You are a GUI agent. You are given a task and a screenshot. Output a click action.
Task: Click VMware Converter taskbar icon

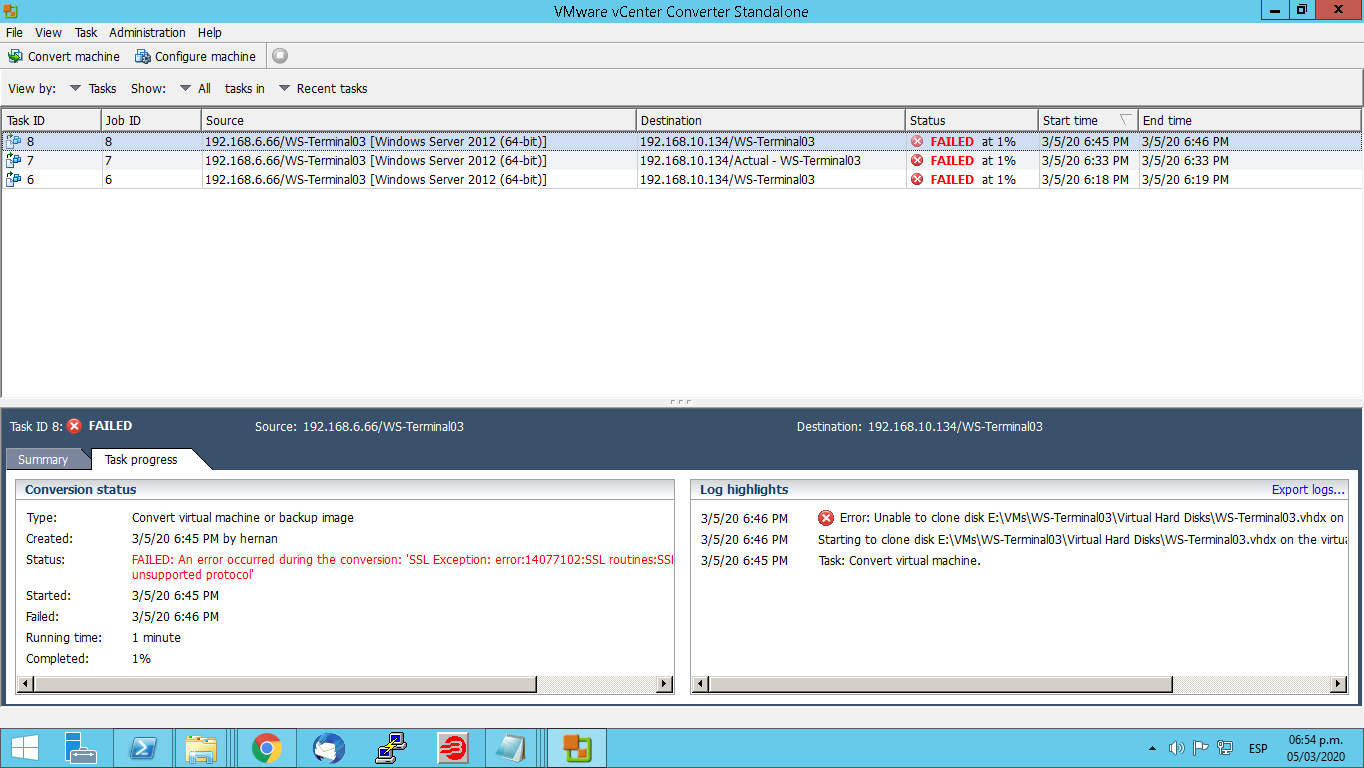577,748
